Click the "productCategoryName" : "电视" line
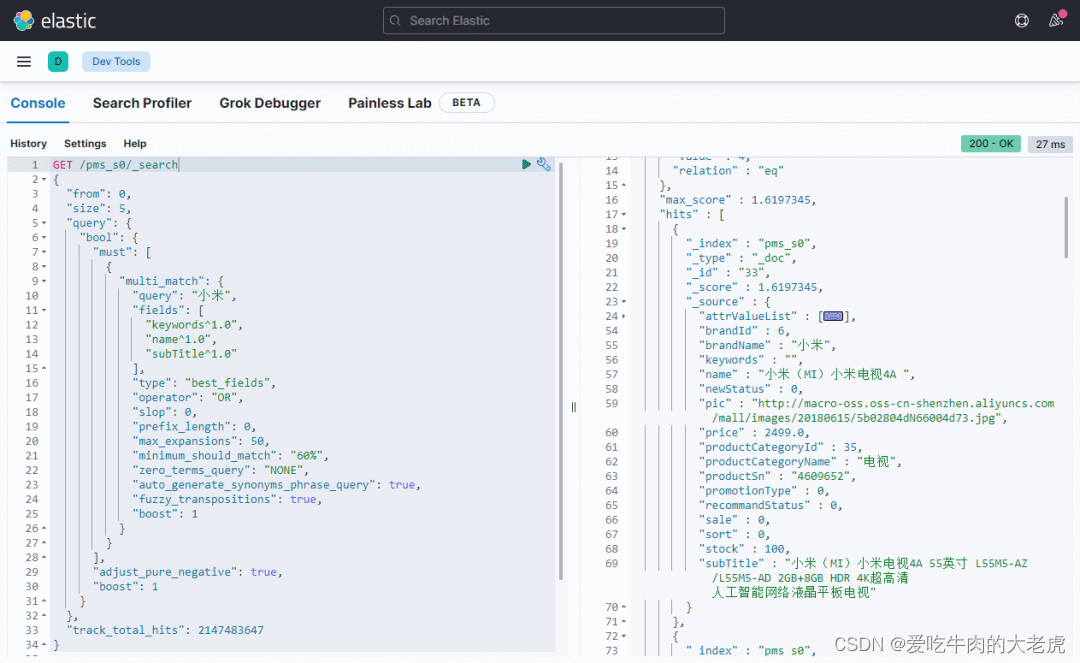The image size is (1080, 663). coord(800,461)
